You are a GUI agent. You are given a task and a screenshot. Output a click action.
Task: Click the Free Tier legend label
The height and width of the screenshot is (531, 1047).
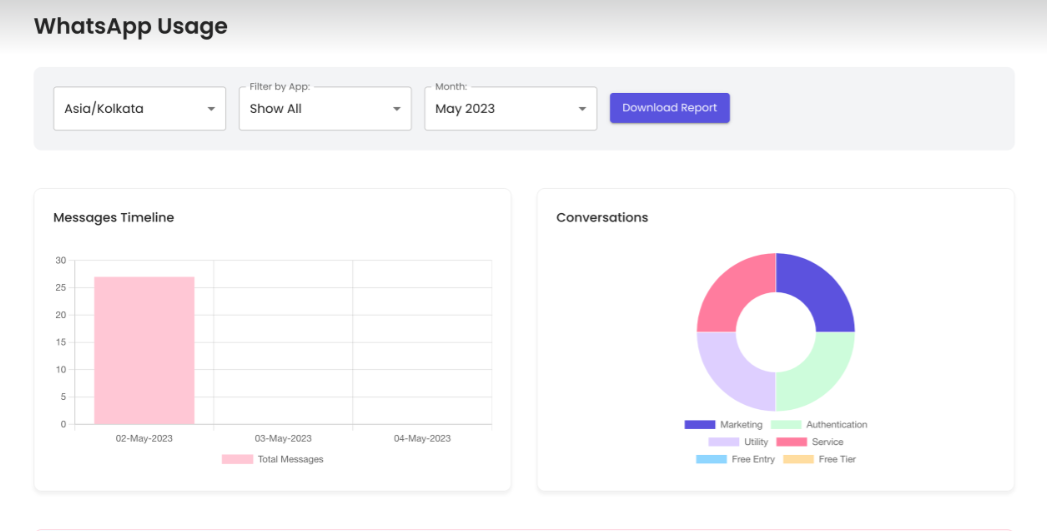(x=837, y=460)
